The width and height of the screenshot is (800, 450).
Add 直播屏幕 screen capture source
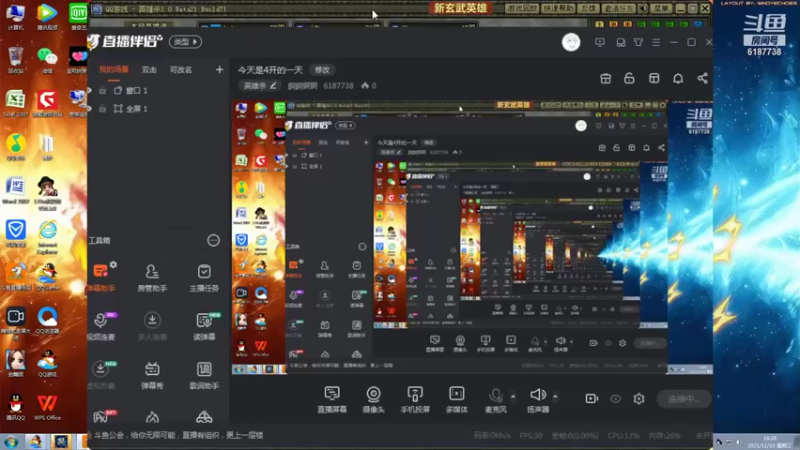(x=332, y=399)
